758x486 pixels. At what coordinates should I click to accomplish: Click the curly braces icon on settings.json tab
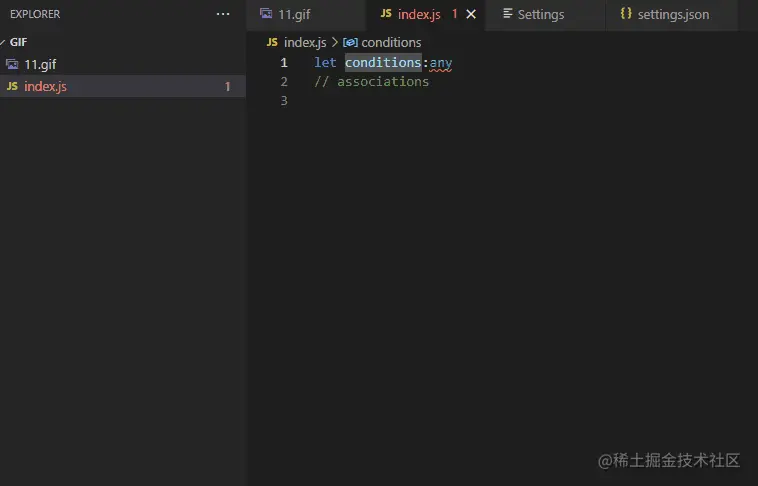point(626,14)
